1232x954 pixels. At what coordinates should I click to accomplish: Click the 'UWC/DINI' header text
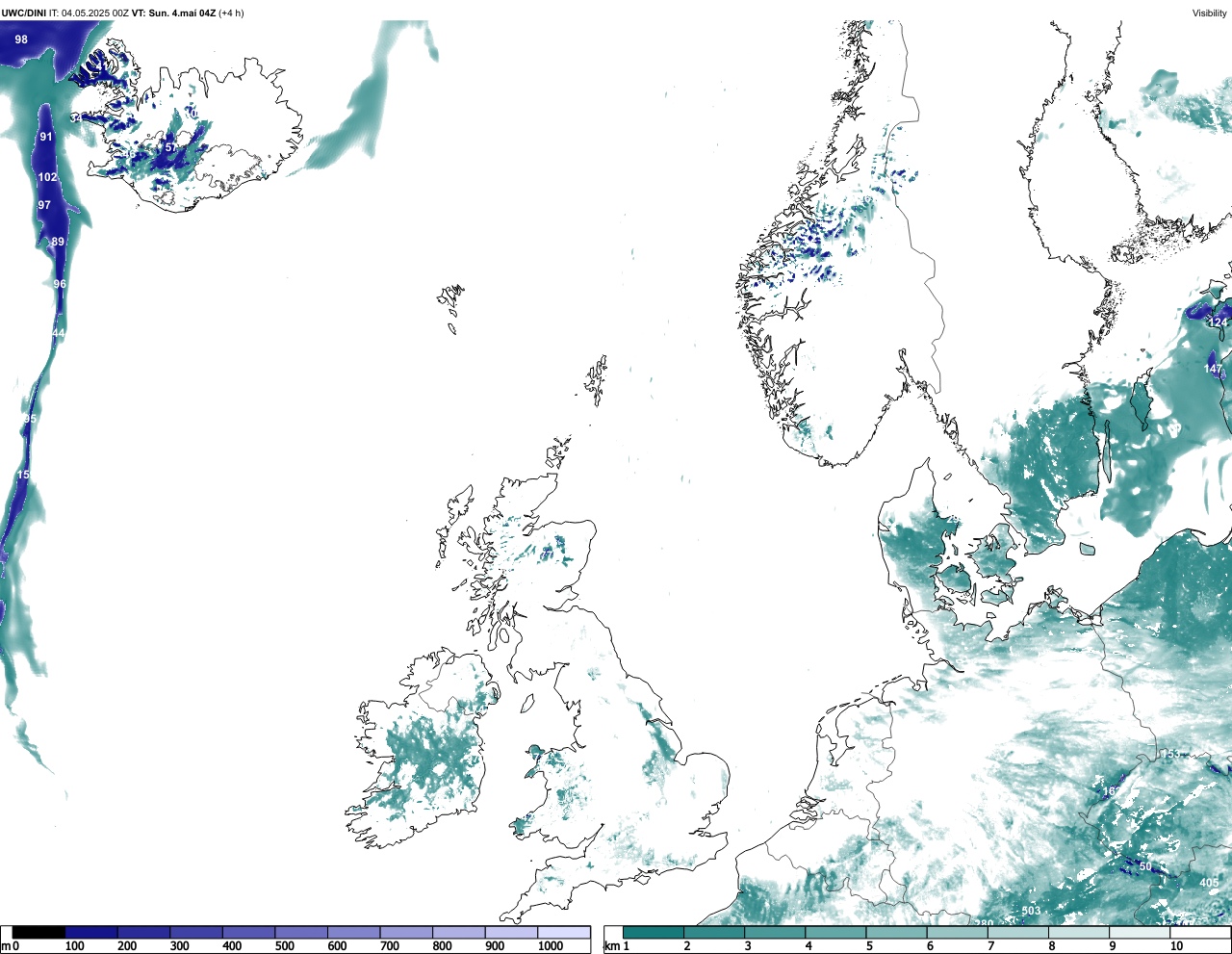tap(23, 13)
